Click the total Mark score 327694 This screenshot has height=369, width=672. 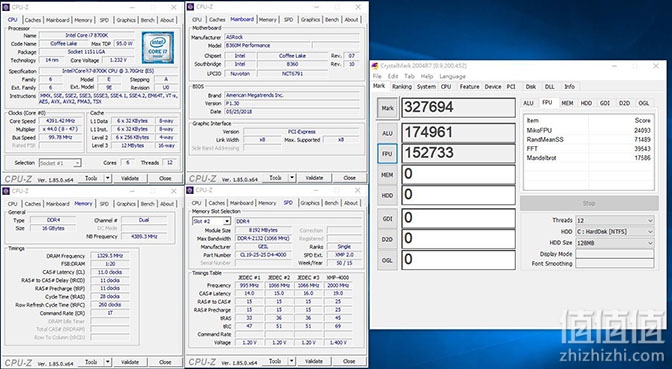(458, 107)
